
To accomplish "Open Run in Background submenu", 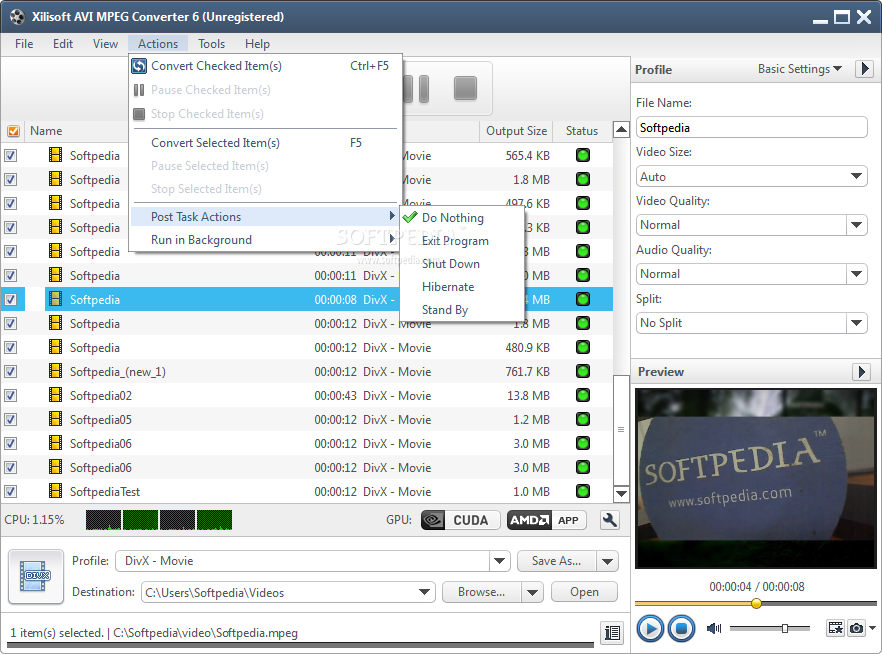I will click(x=264, y=240).
